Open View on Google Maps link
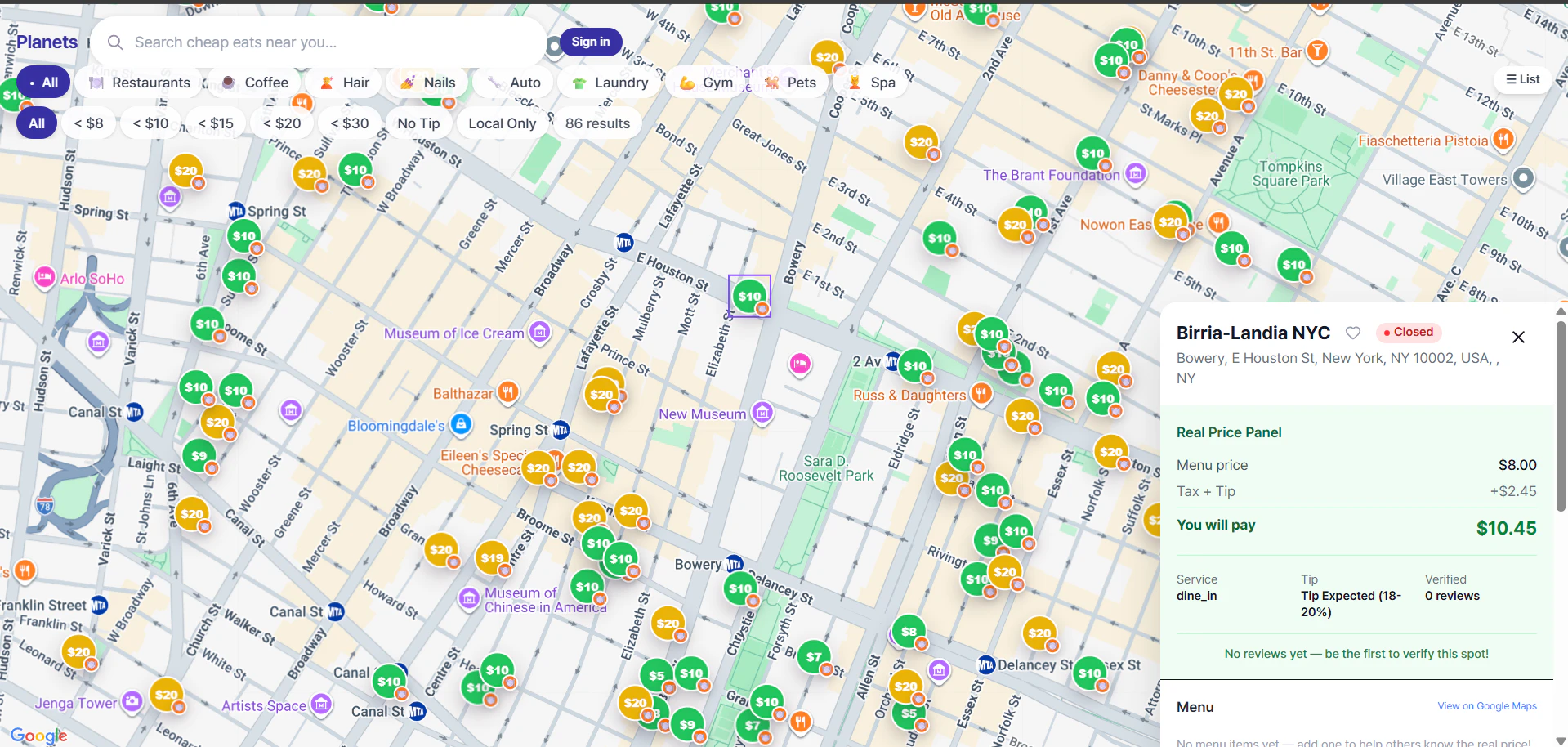 tap(1486, 706)
